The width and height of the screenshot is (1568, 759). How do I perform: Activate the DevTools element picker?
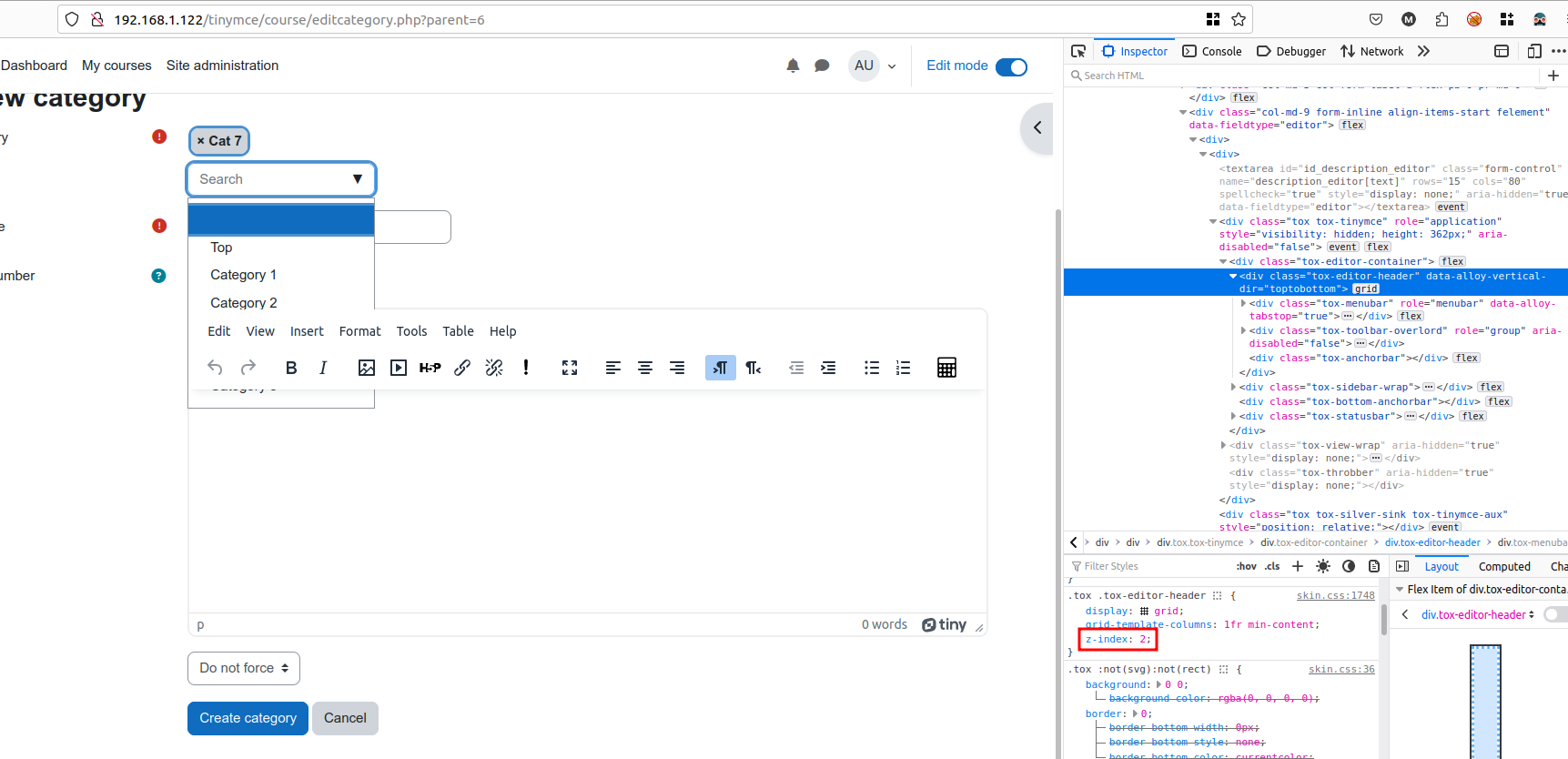coord(1078,51)
